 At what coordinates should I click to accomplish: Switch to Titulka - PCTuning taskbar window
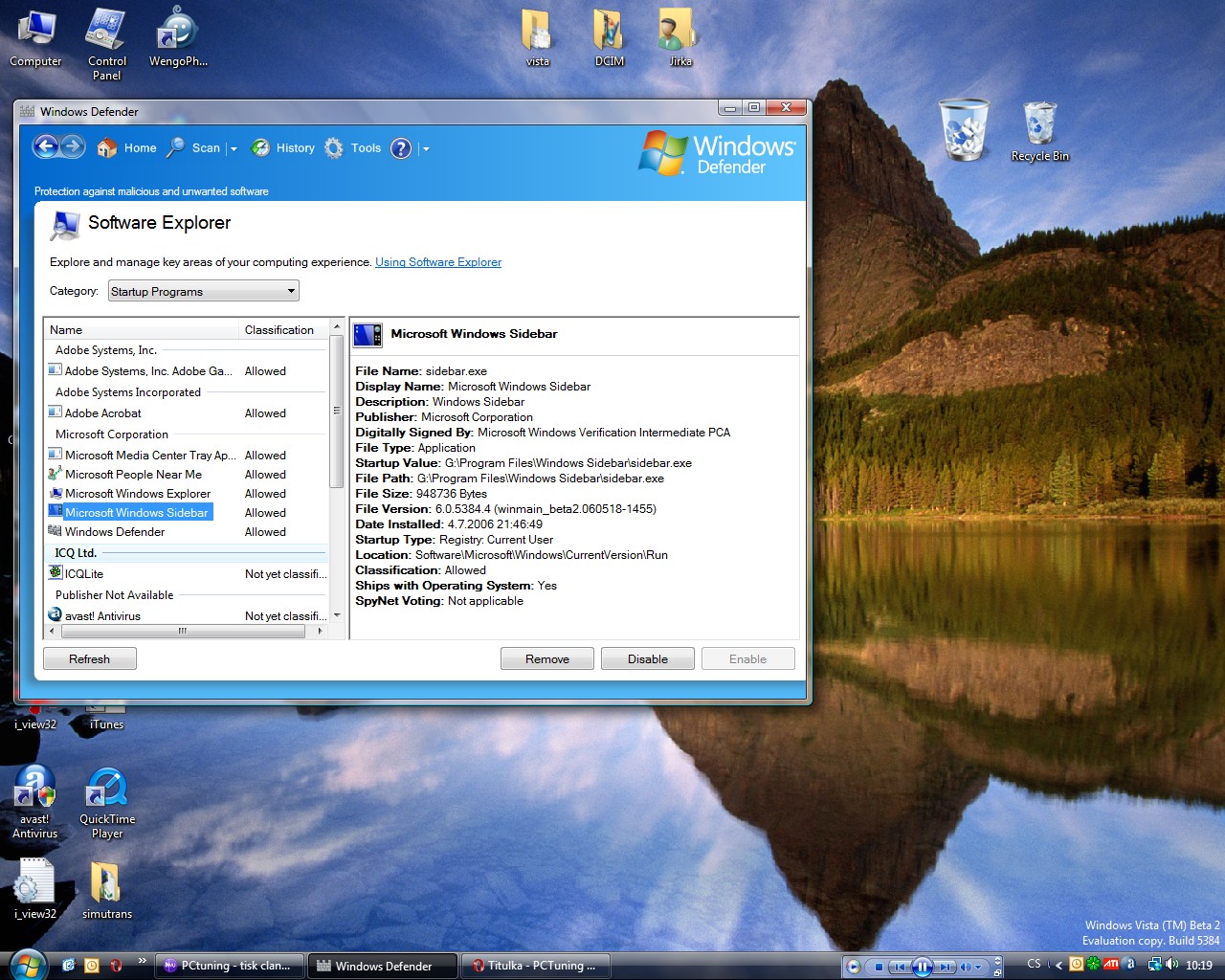[536, 966]
